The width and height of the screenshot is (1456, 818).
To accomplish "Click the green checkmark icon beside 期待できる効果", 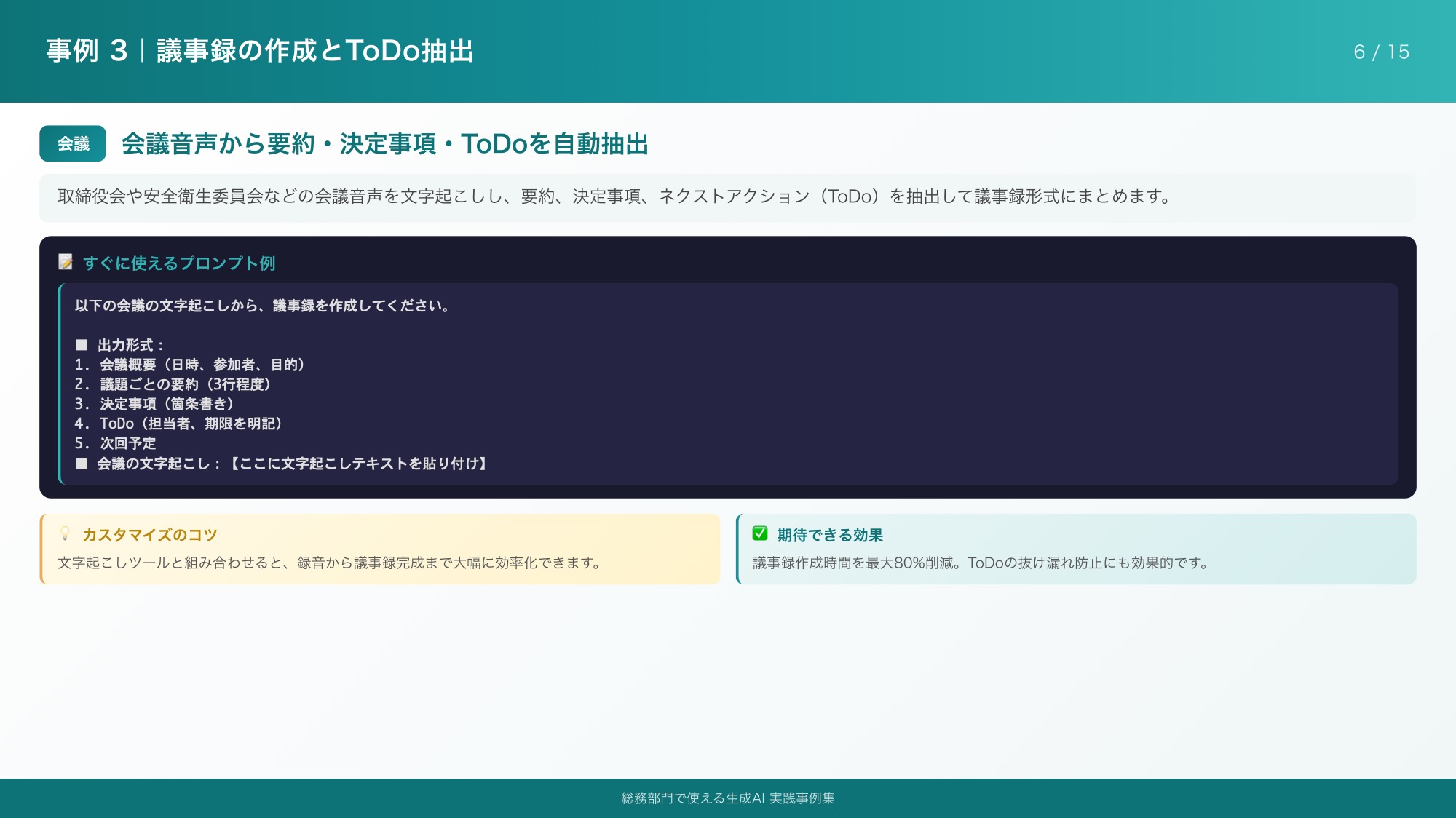I will point(760,533).
